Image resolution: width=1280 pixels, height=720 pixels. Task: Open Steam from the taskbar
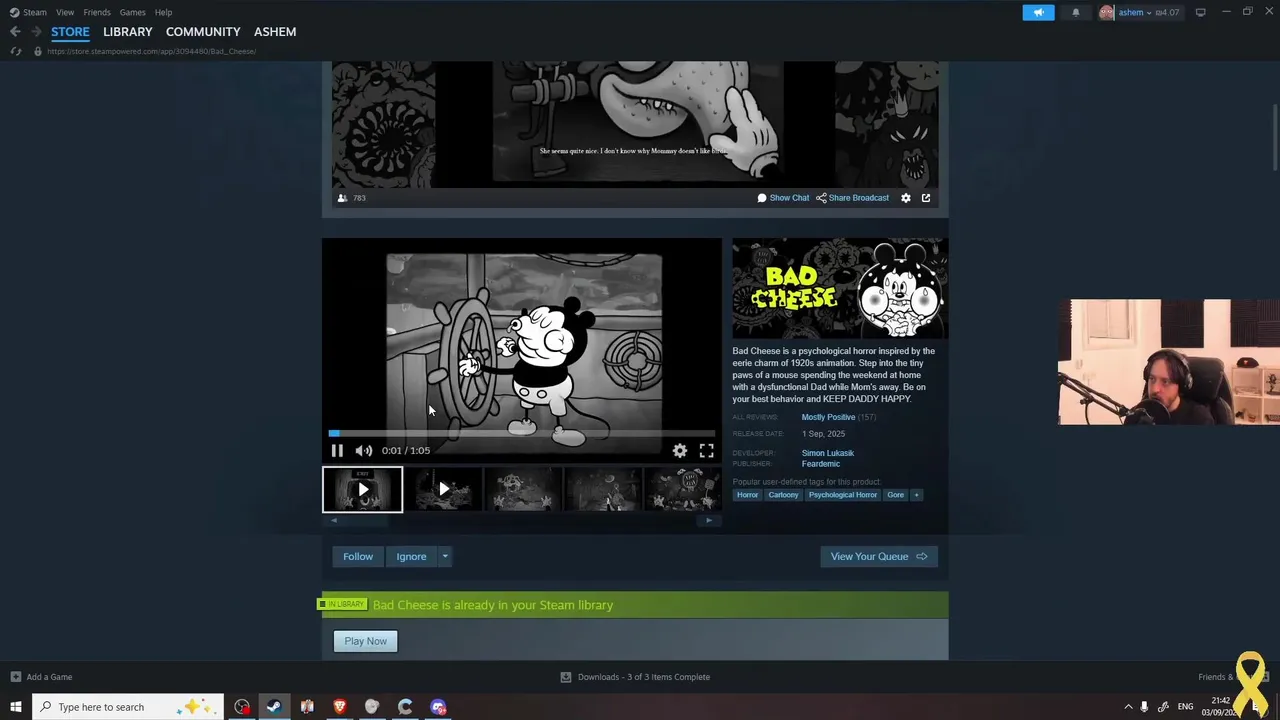click(274, 707)
